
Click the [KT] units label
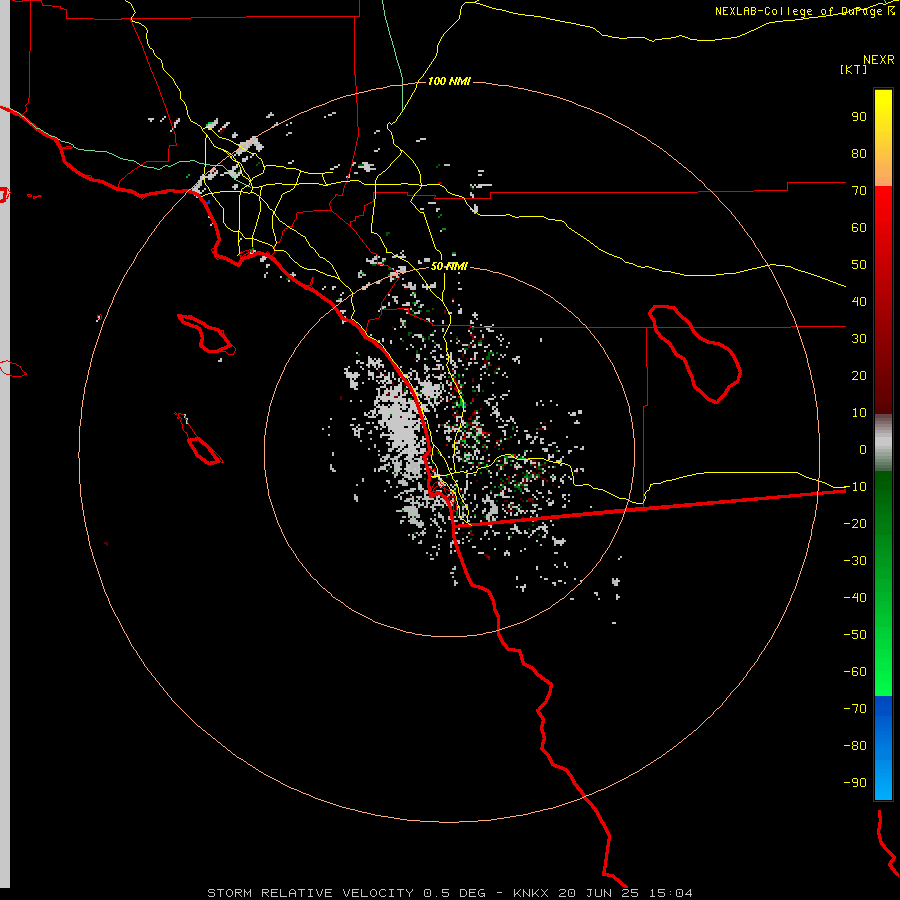point(854,69)
